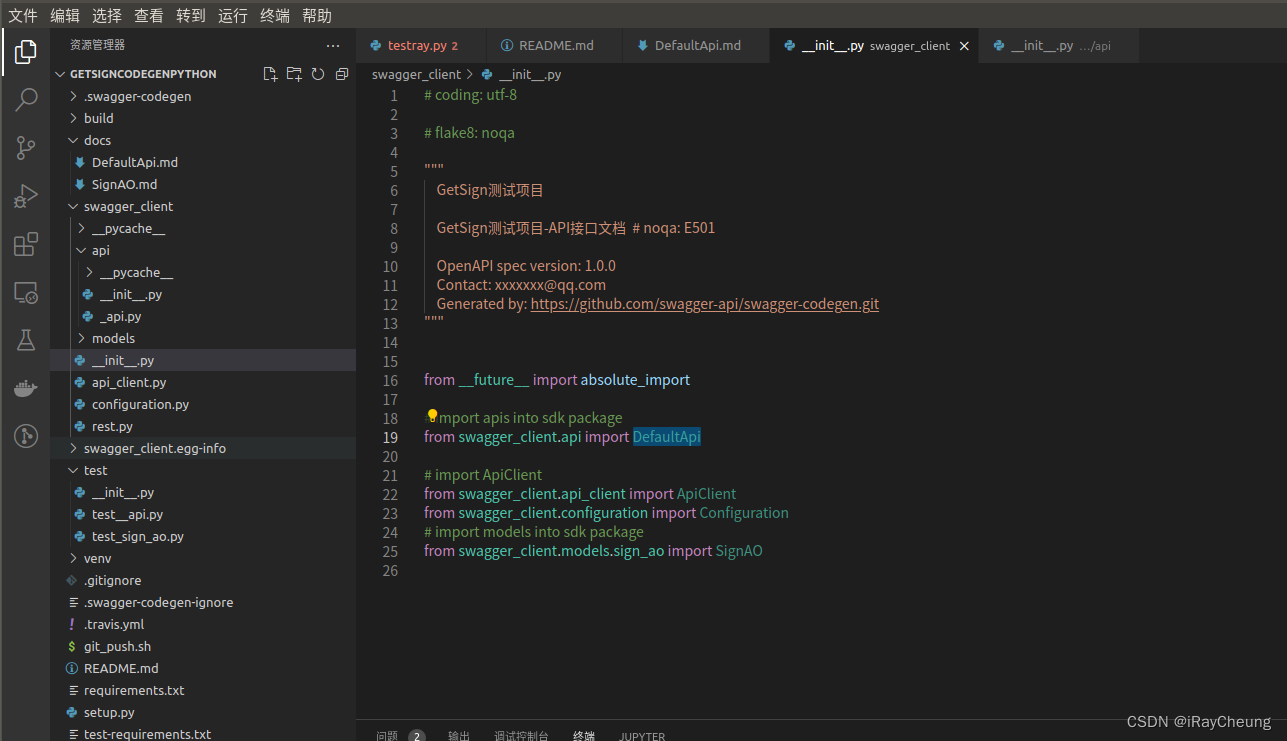Viewport: 1287px width, 741px height.
Task: Open the 帮助 menu
Action: click(x=317, y=15)
